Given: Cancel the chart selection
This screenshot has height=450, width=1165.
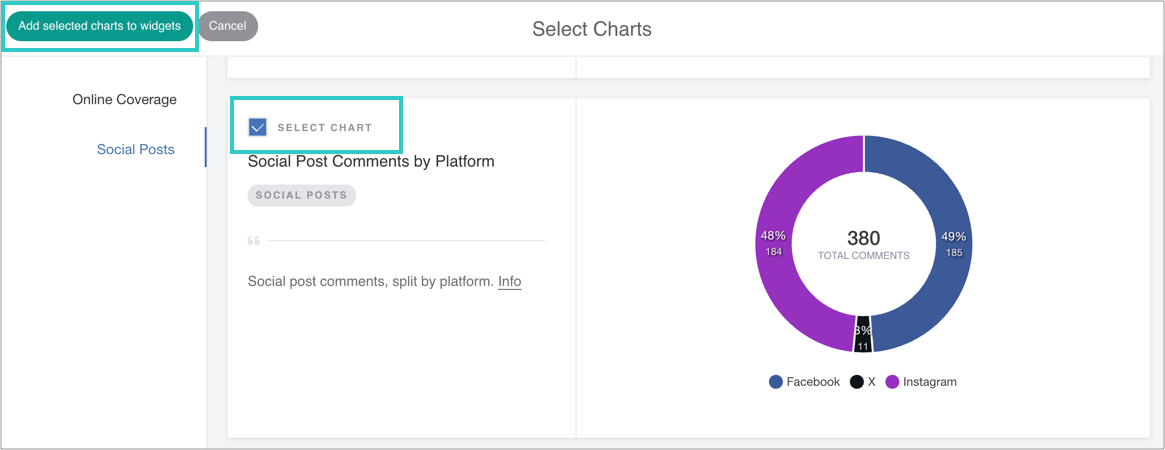Looking at the screenshot, I should [228, 26].
